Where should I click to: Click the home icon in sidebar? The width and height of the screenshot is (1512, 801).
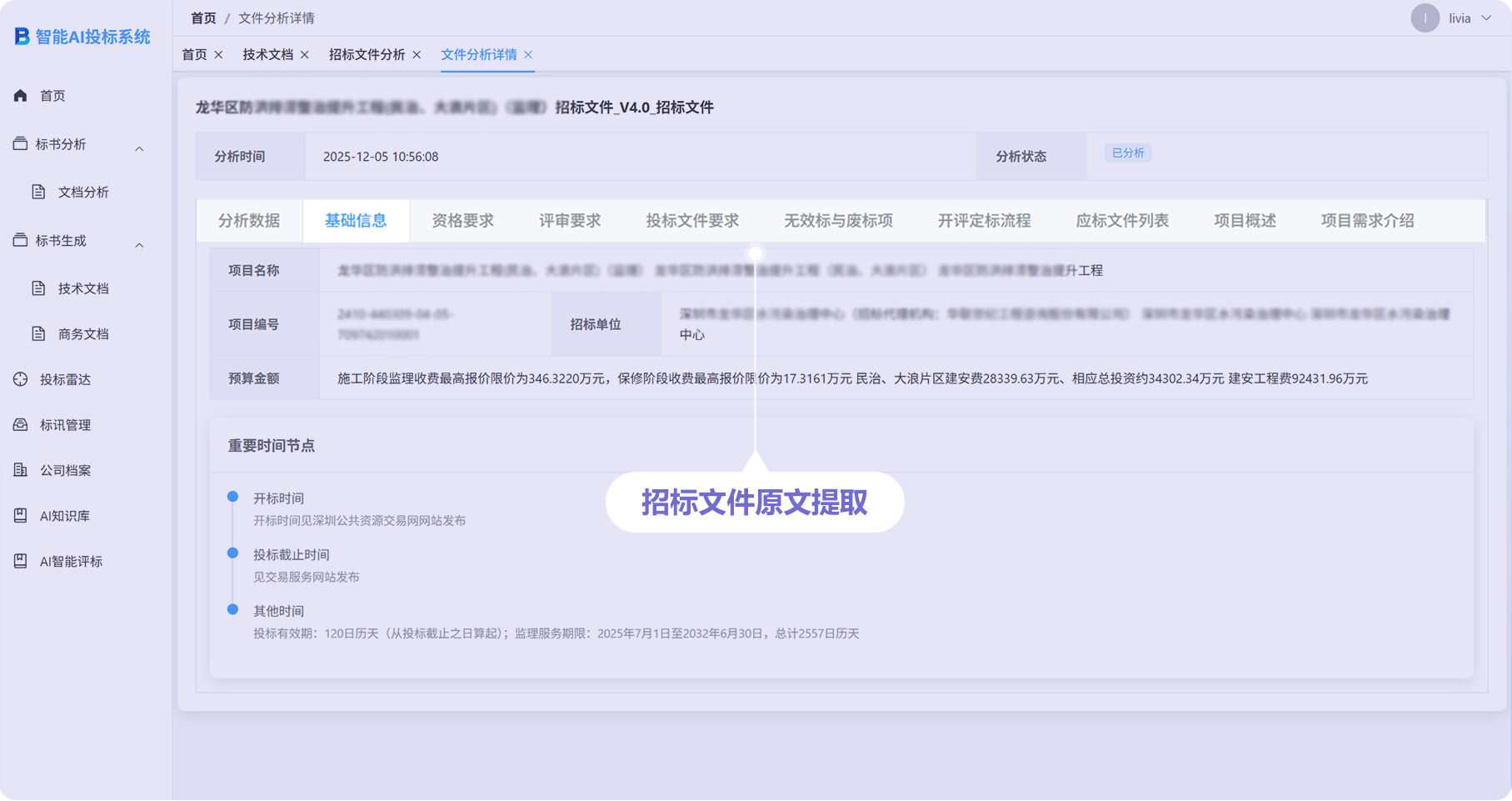(x=21, y=96)
